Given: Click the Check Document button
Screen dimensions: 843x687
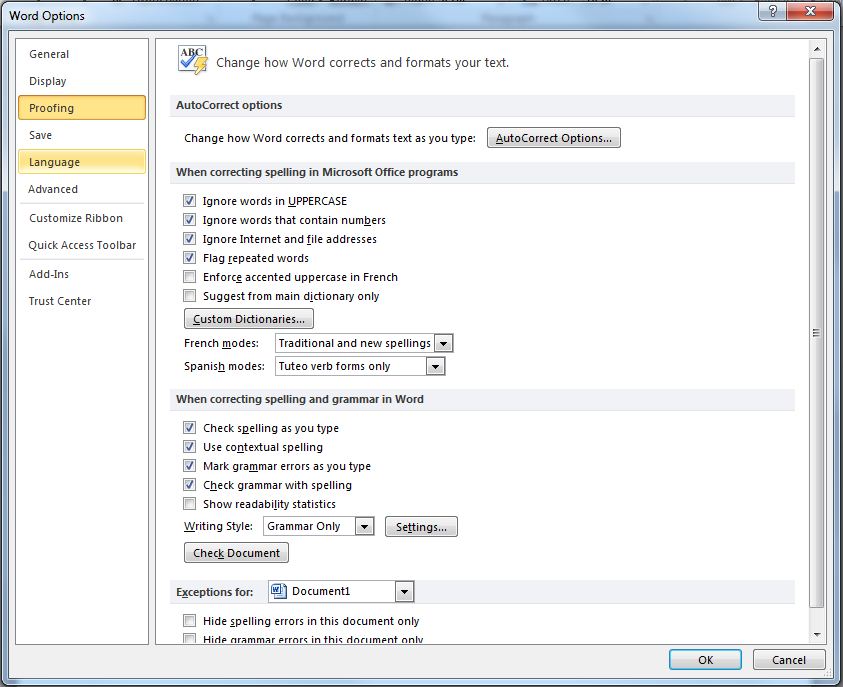Looking at the screenshot, I should coord(235,552).
